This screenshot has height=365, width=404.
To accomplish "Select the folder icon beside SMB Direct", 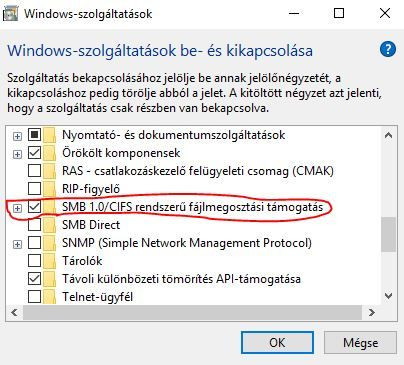I will click(x=50, y=225).
